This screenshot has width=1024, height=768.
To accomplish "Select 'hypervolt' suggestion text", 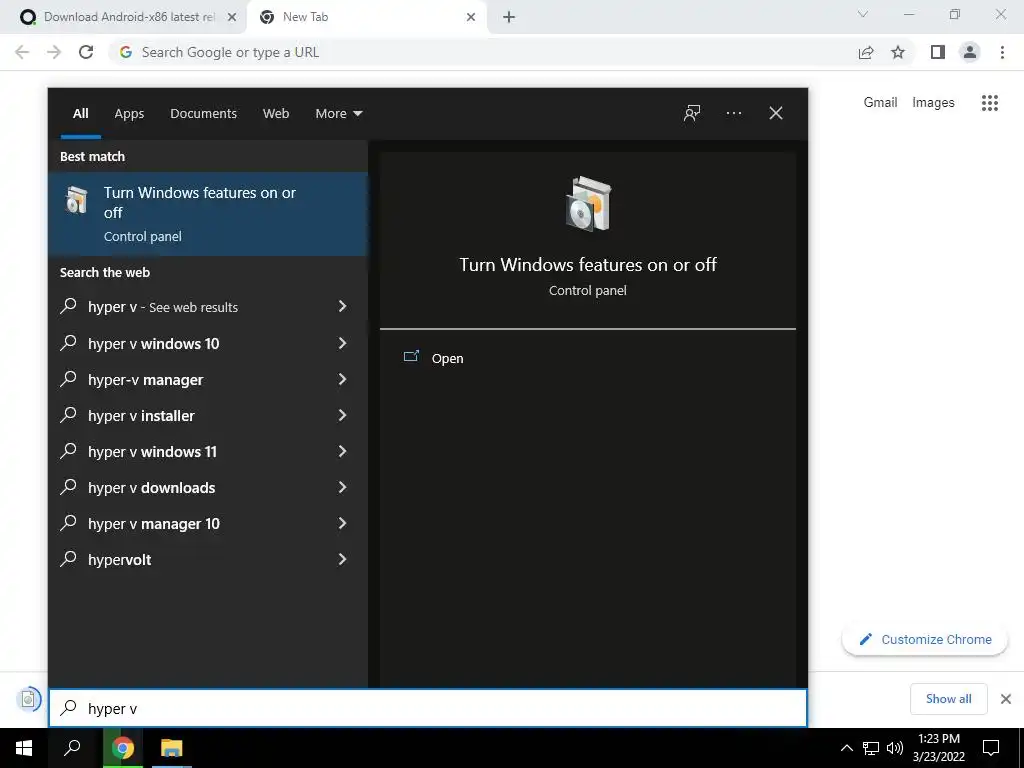I will point(120,560).
